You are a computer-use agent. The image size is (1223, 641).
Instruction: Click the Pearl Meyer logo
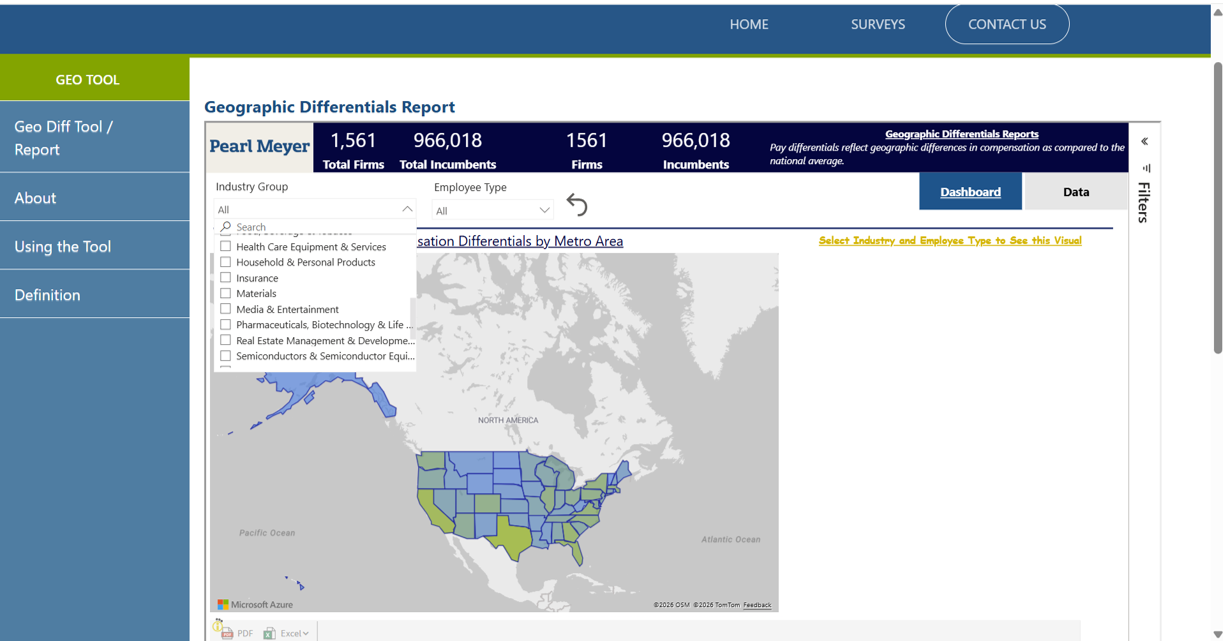(259, 147)
